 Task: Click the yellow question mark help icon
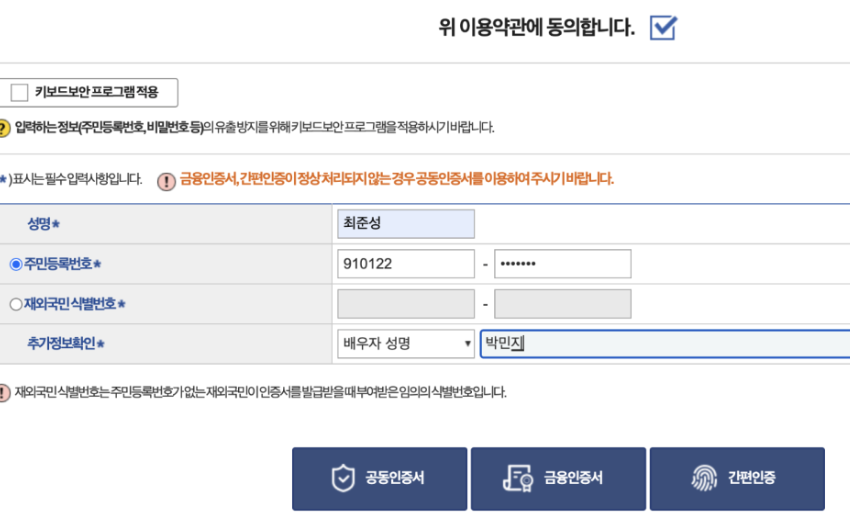[x=4, y=127]
